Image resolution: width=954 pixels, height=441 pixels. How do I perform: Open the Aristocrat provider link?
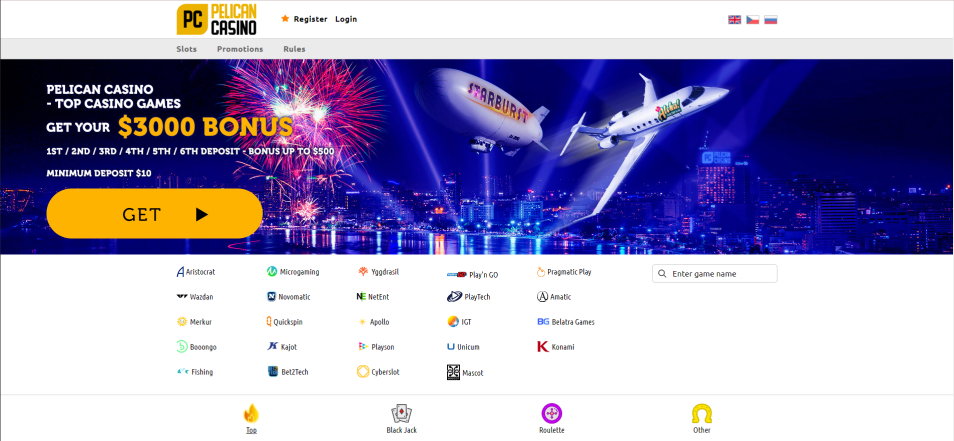(197, 272)
